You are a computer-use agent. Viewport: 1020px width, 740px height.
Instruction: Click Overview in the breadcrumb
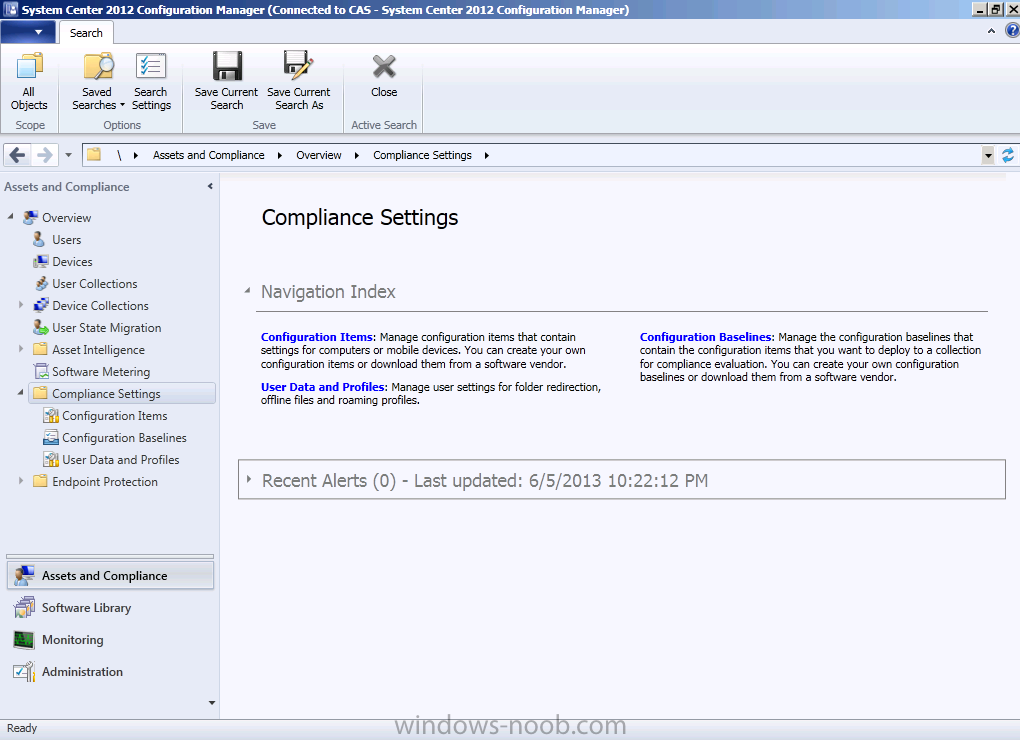click(319, 155)
